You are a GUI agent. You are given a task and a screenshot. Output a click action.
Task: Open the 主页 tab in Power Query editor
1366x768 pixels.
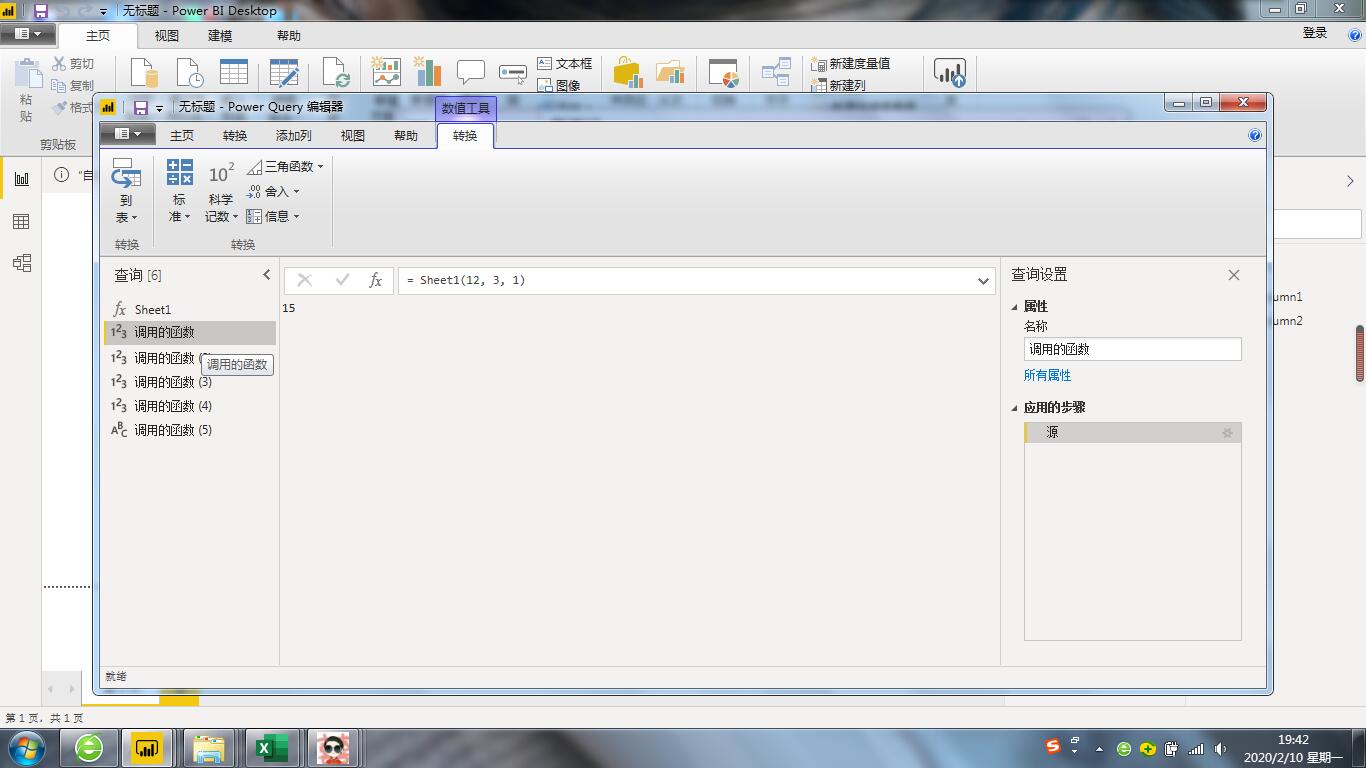[182, 136]
